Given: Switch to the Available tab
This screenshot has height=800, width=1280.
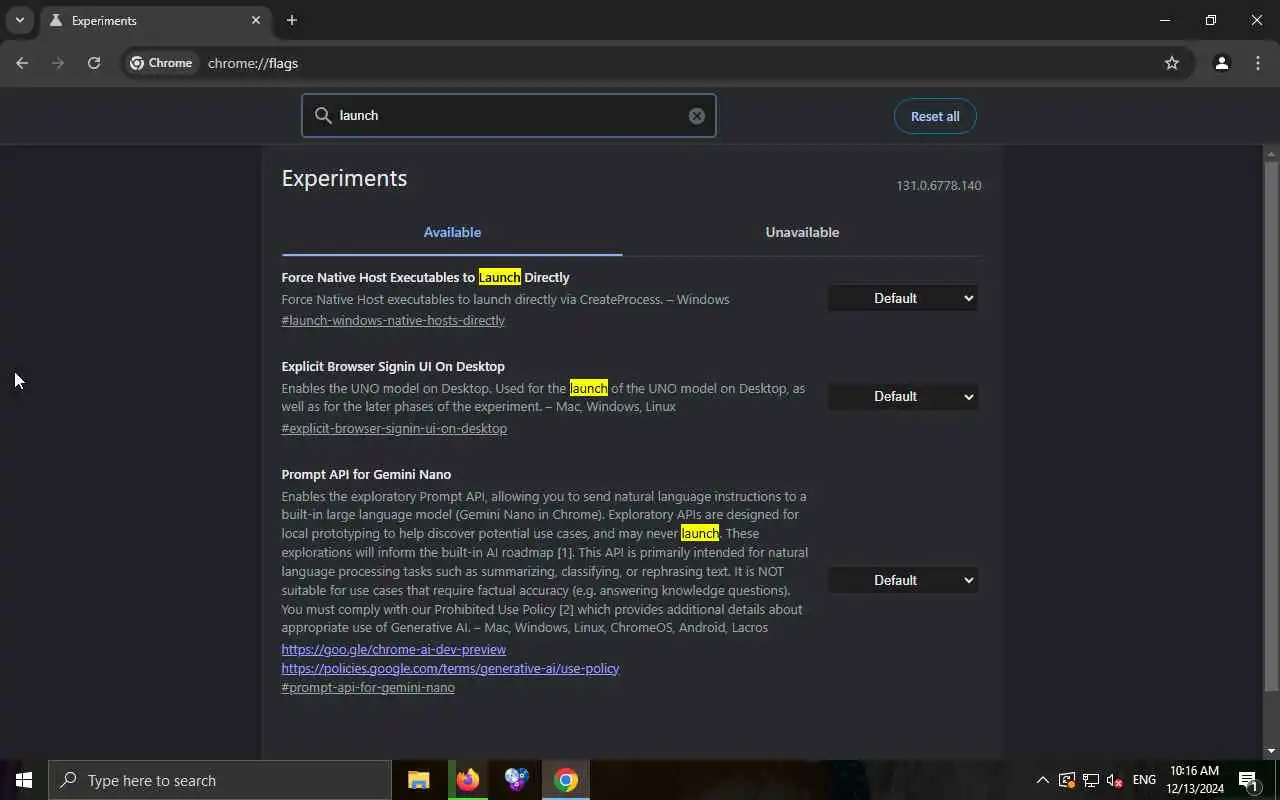Looking at the screenshot, I should pos(452,232).
